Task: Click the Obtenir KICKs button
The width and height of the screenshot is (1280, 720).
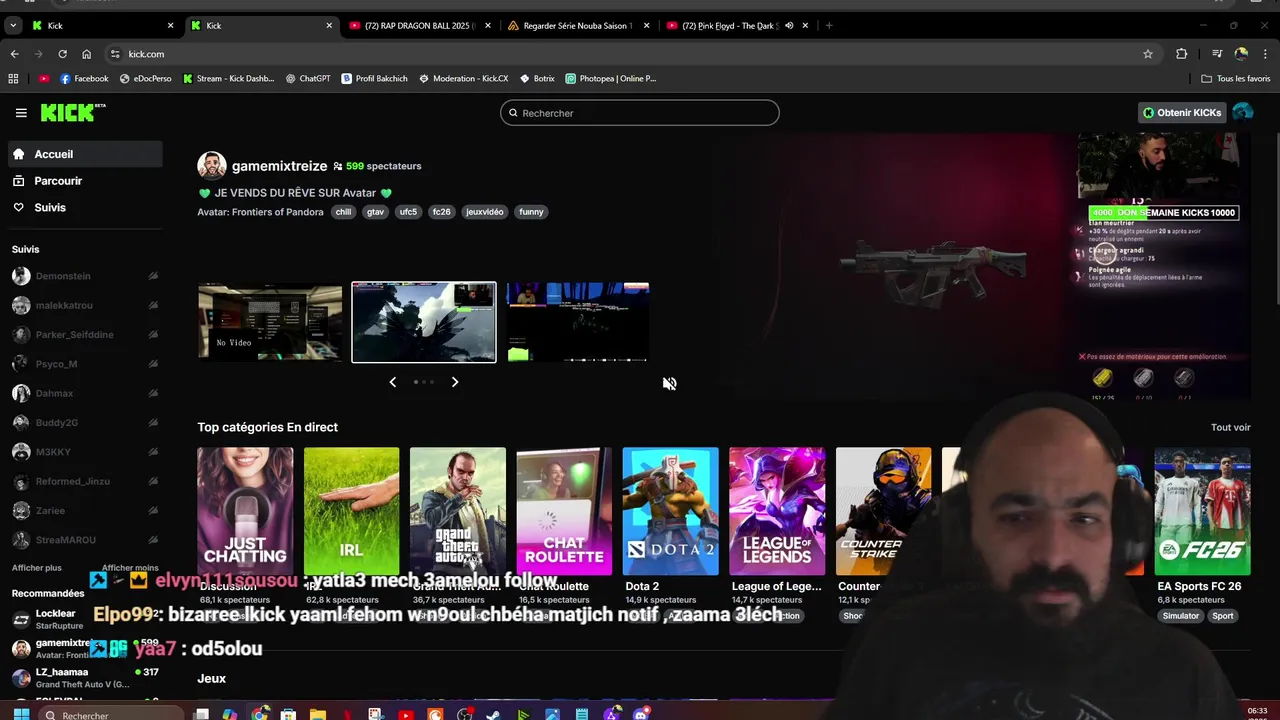Action: point(1182,113)
